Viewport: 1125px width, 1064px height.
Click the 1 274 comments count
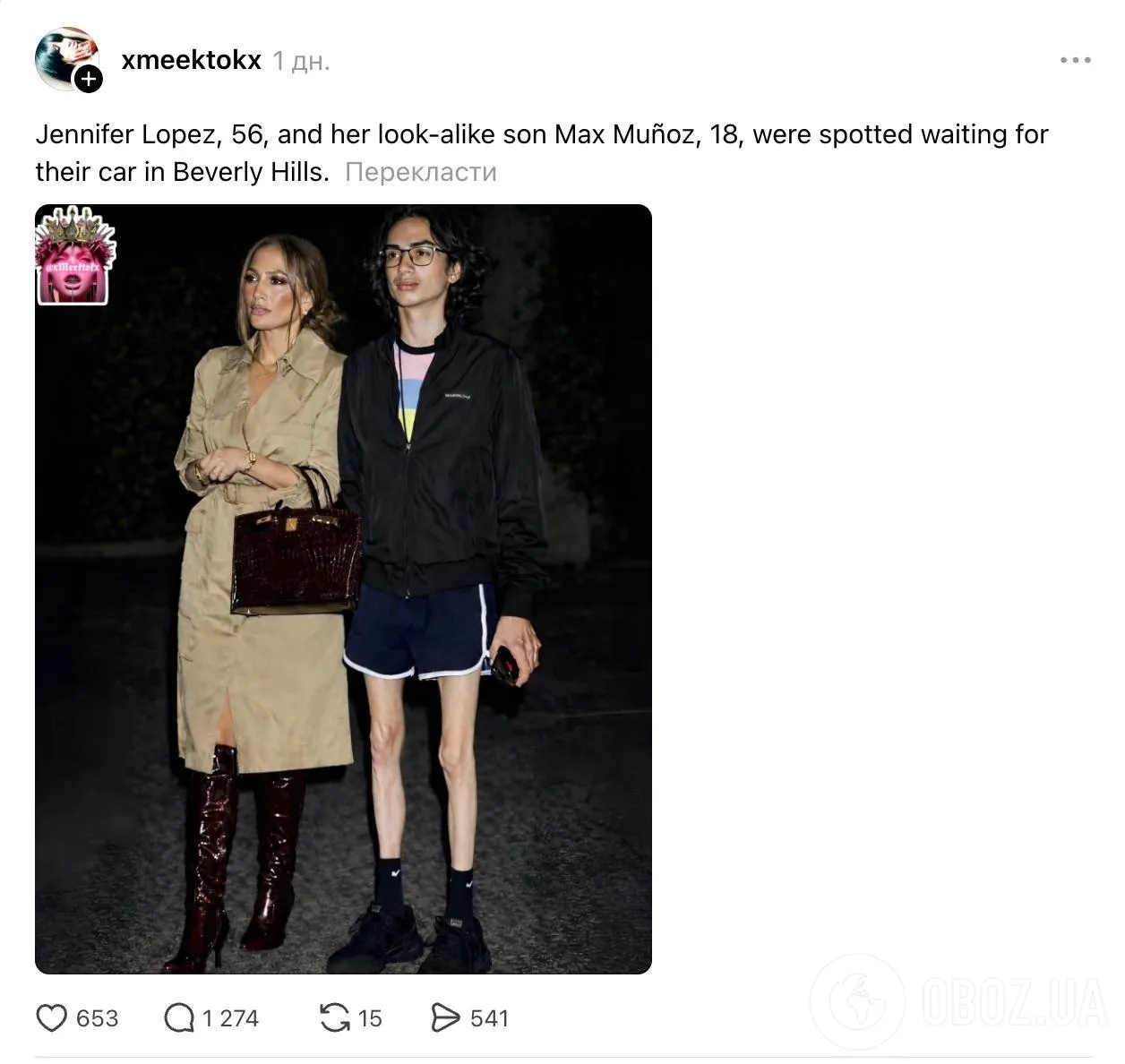click(230, 1018)
